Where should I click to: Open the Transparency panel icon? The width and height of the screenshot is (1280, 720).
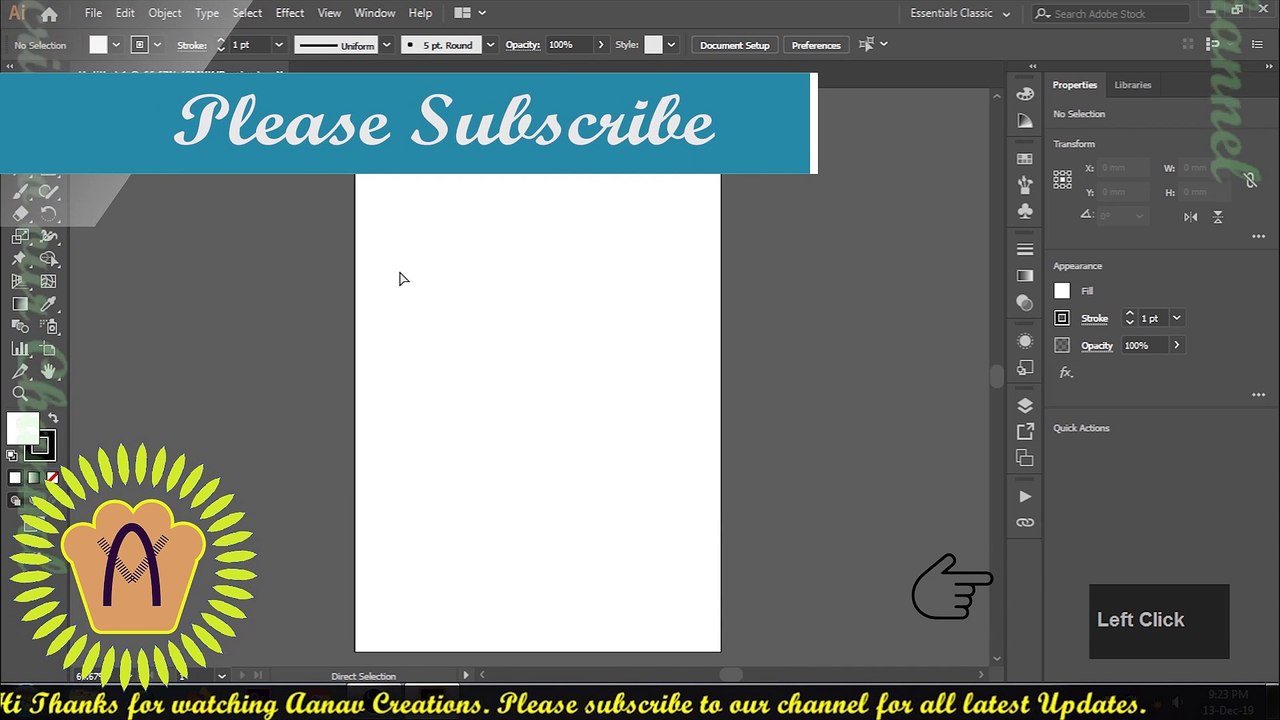tap(1025, 302)
